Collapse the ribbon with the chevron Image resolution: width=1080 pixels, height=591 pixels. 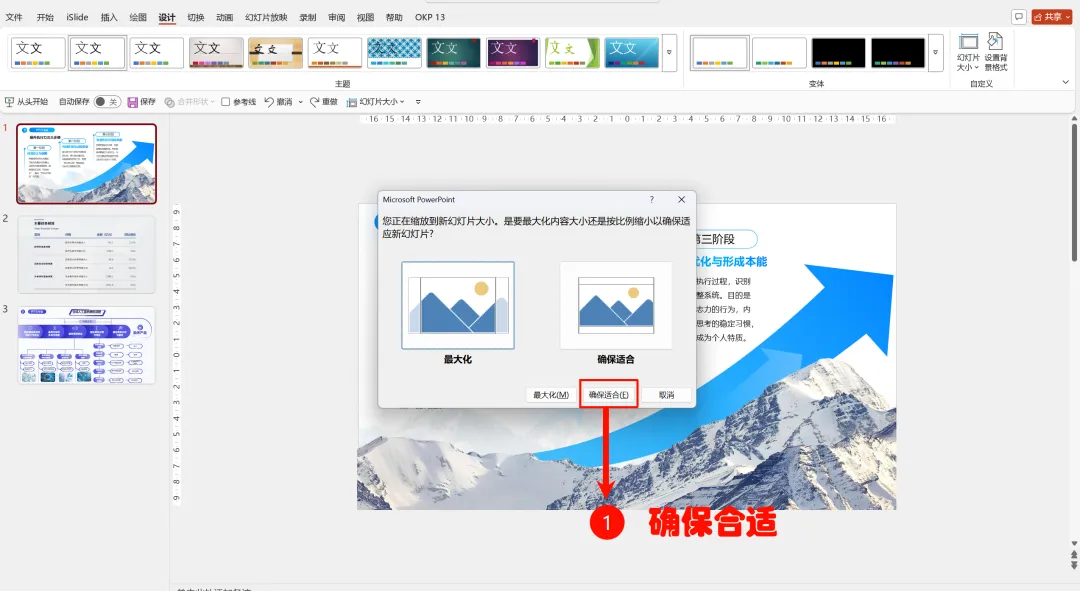click(x=1066, y=83)
